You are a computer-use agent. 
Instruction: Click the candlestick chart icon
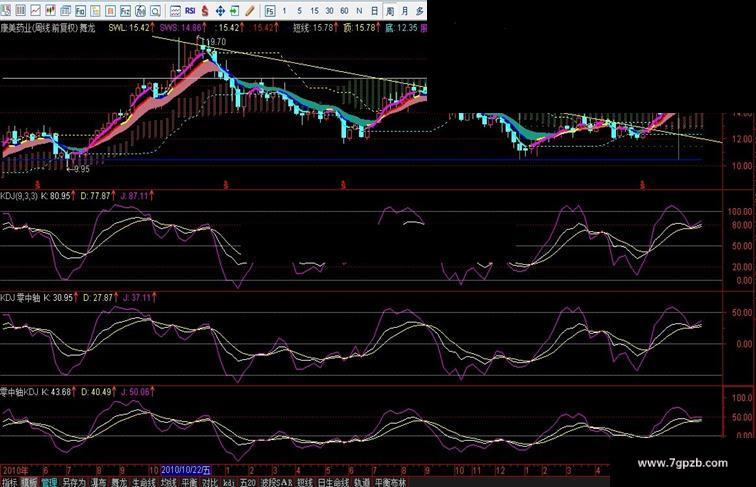pos(51,10)
